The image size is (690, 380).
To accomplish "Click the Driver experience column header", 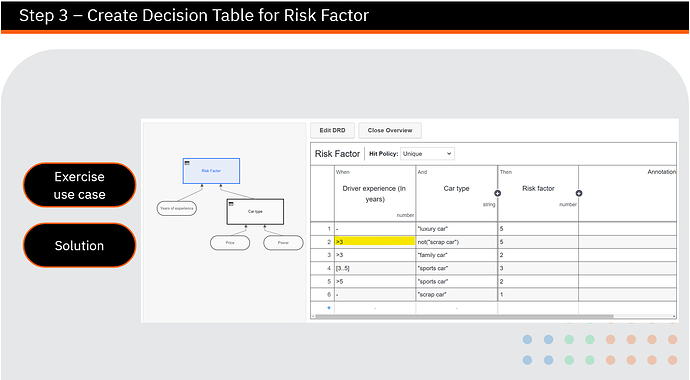I will tap(375, 194).
